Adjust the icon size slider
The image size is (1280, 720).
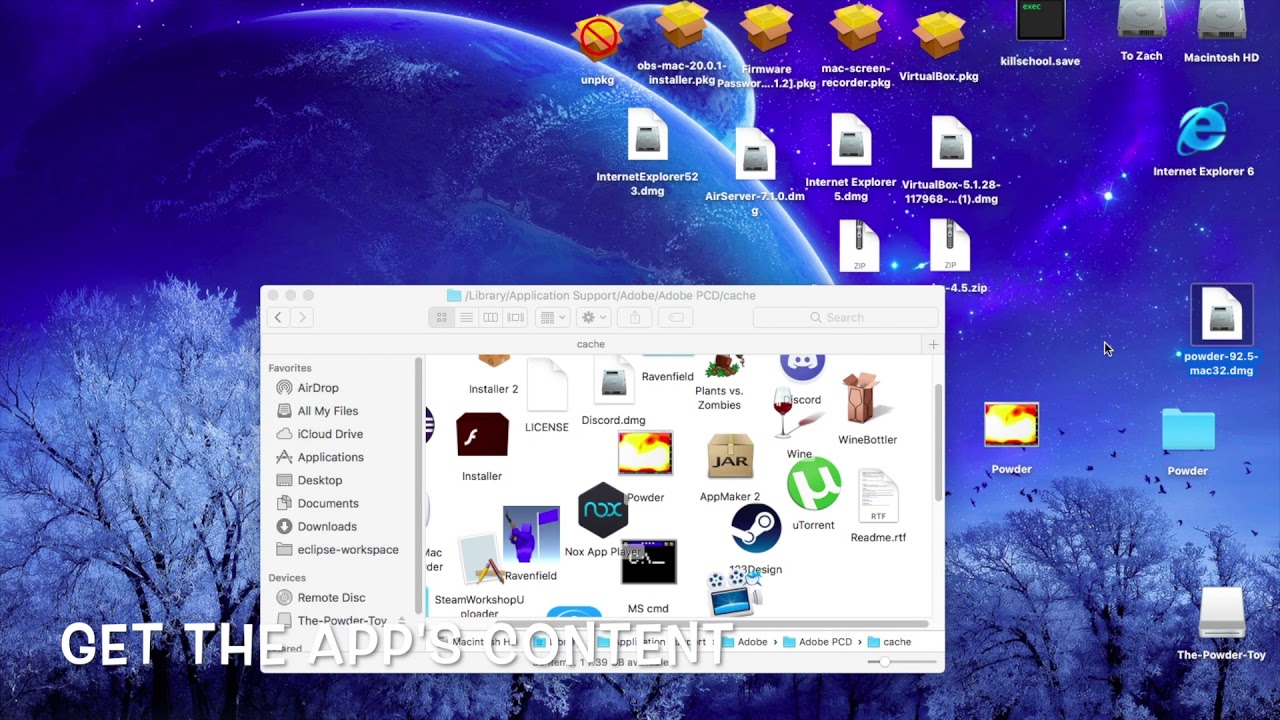884,662
